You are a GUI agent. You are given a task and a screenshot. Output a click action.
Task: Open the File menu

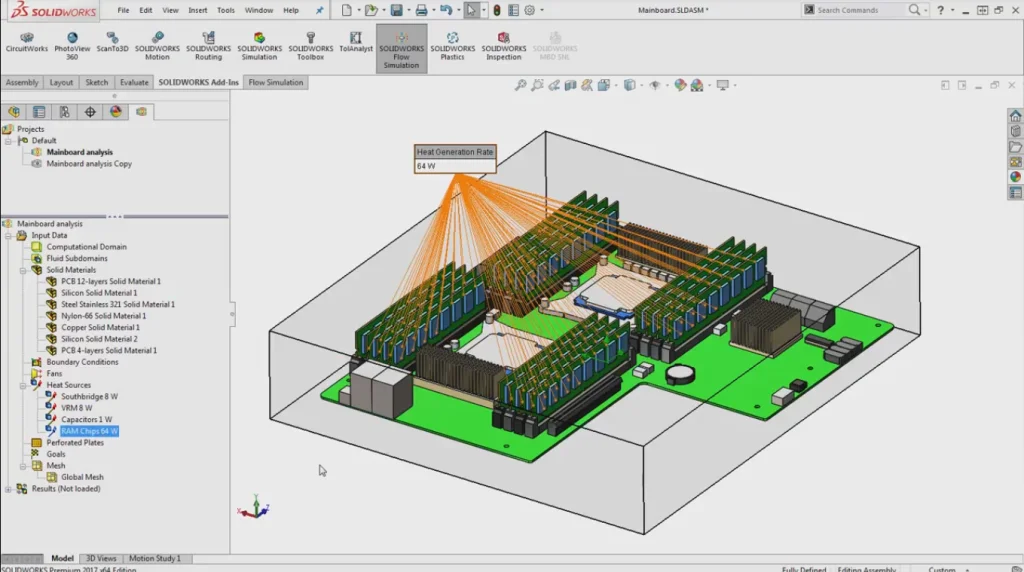123,10
